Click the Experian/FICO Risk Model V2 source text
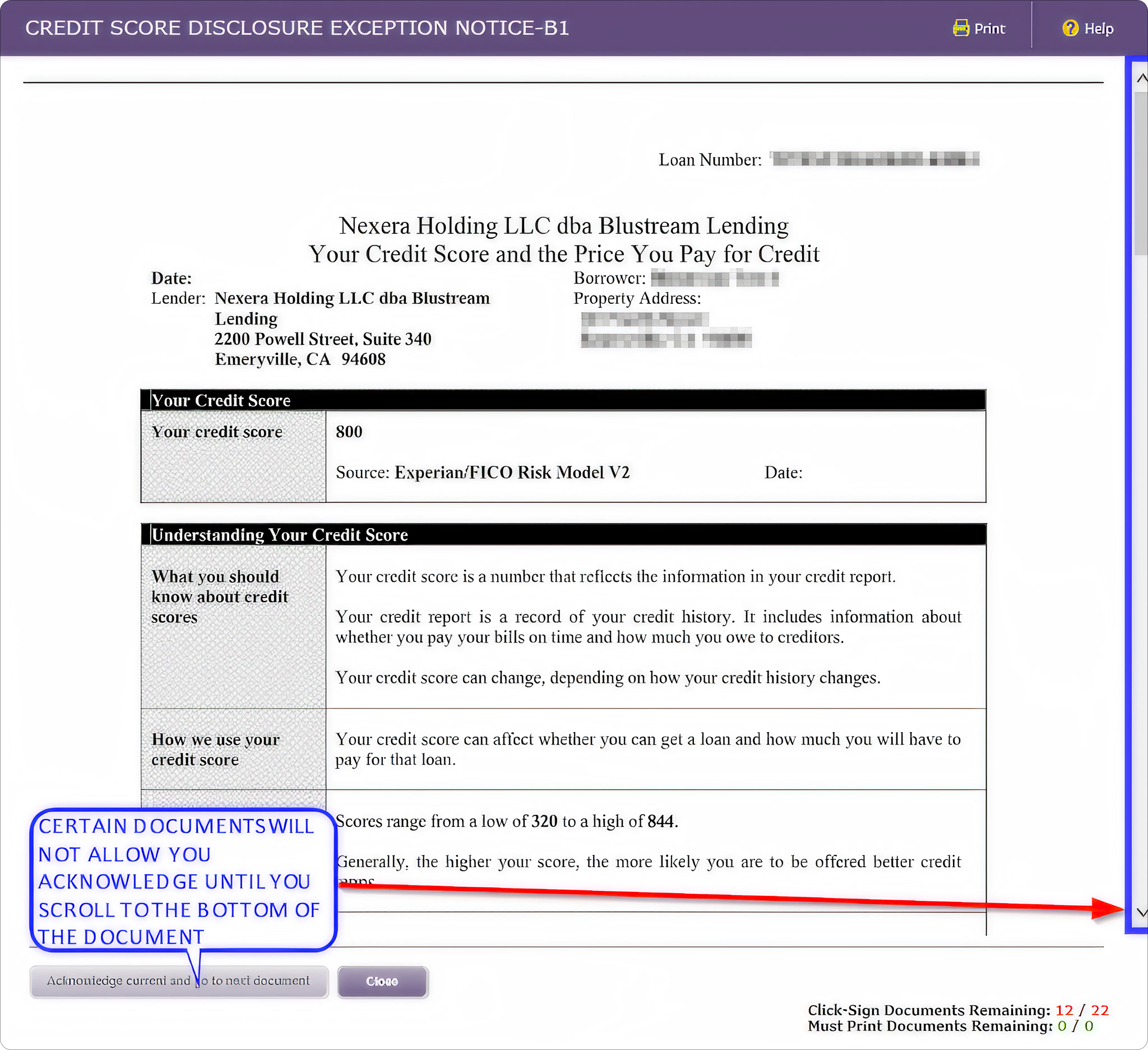Screen dimensions: 1148x1050 pyautogui.click(x=511, y=473)
